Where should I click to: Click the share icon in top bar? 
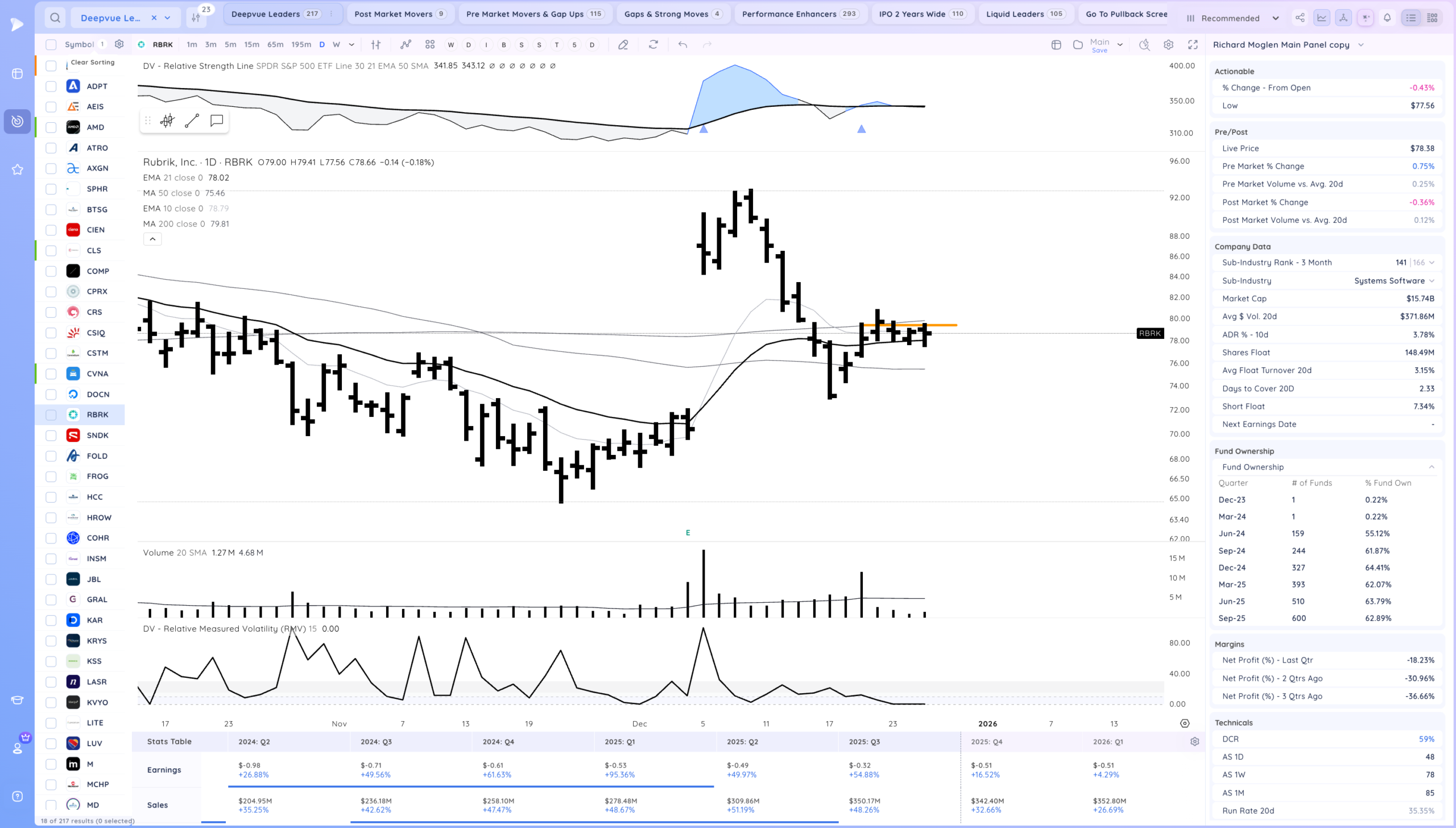pos(1300,18)
